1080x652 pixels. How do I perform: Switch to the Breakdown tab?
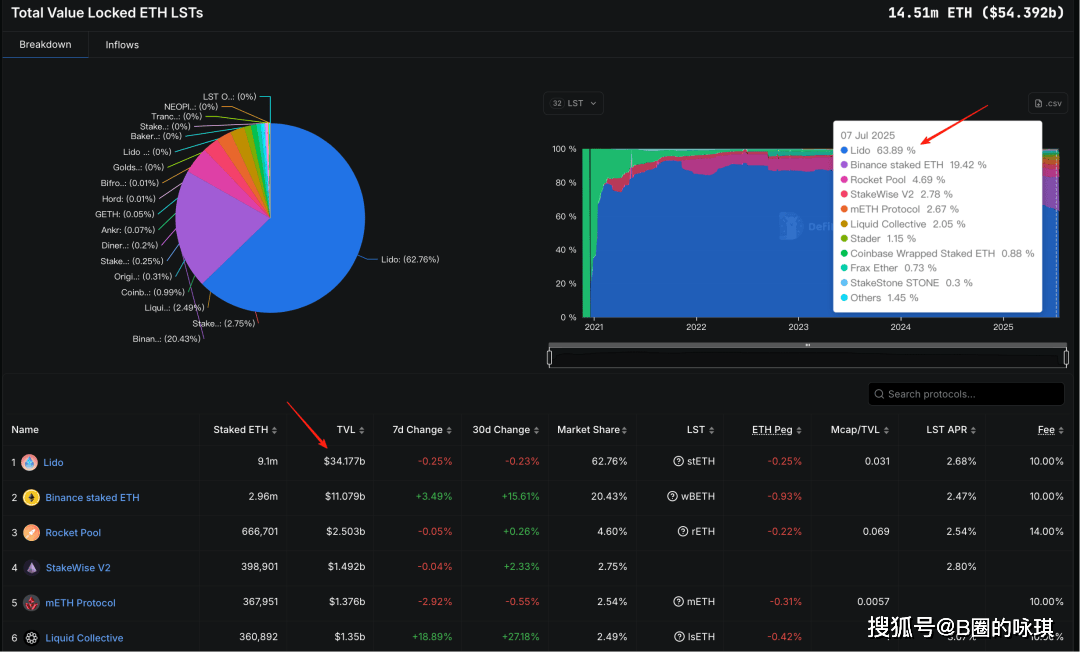(x=45, y=45)
